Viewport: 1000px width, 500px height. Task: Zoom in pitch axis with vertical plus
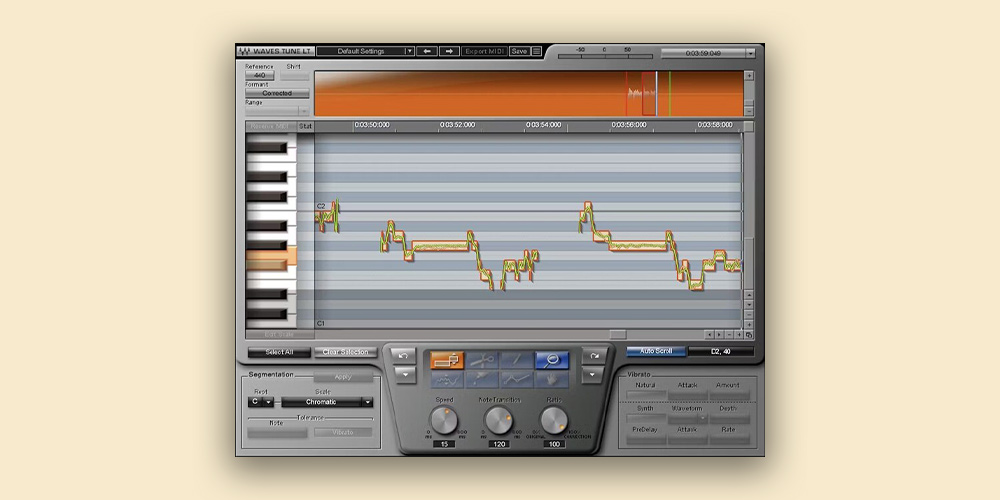pyautogui.click(x=749, y=324)
